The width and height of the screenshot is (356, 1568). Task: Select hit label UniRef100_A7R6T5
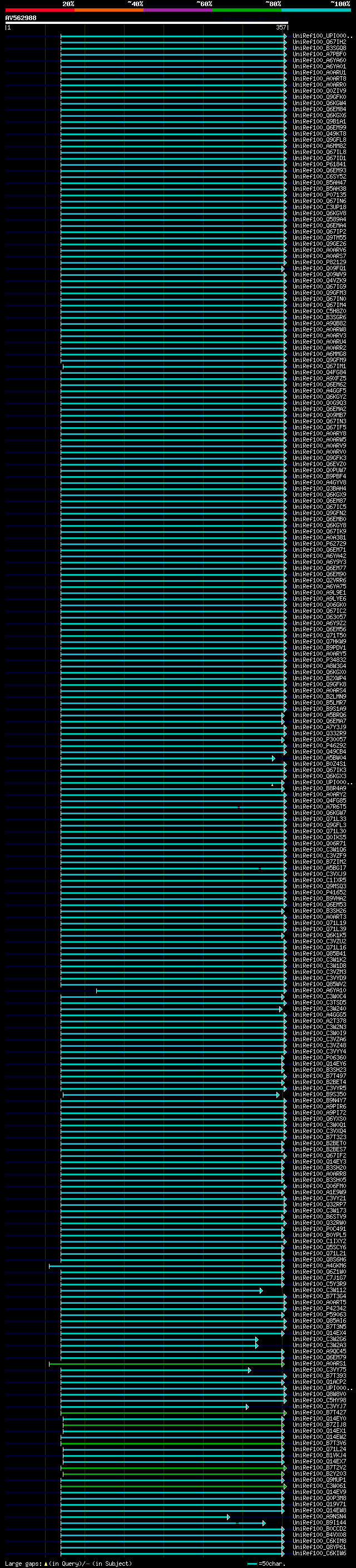click(x=319, y=807)
